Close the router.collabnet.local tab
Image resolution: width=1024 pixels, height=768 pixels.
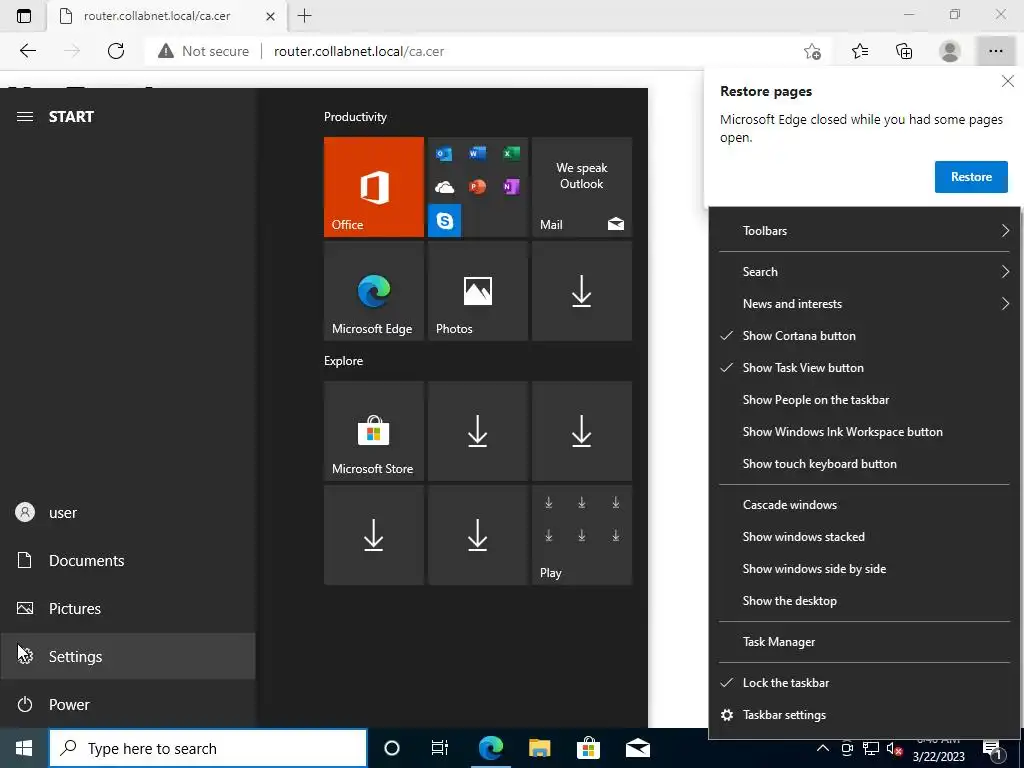point(270,16)
